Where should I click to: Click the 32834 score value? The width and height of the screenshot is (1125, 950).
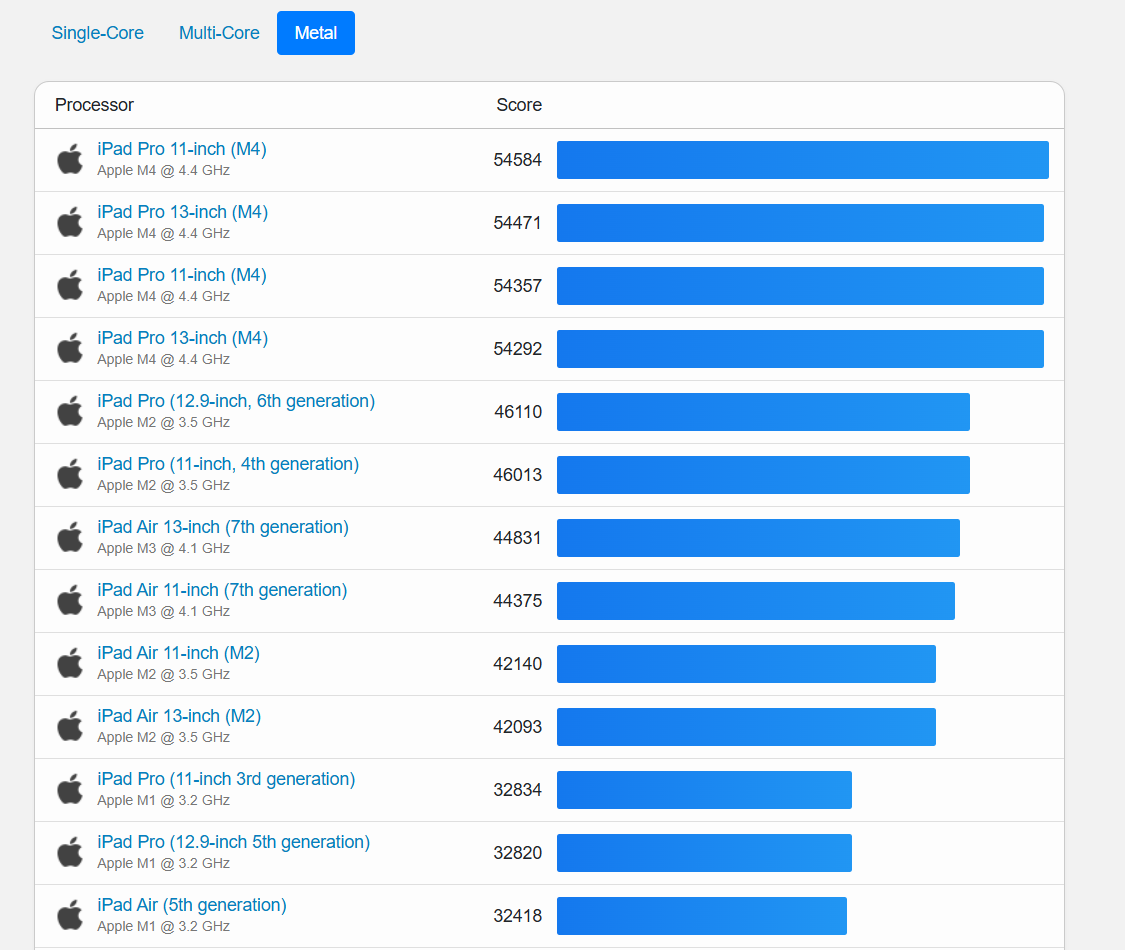[517, 790]
